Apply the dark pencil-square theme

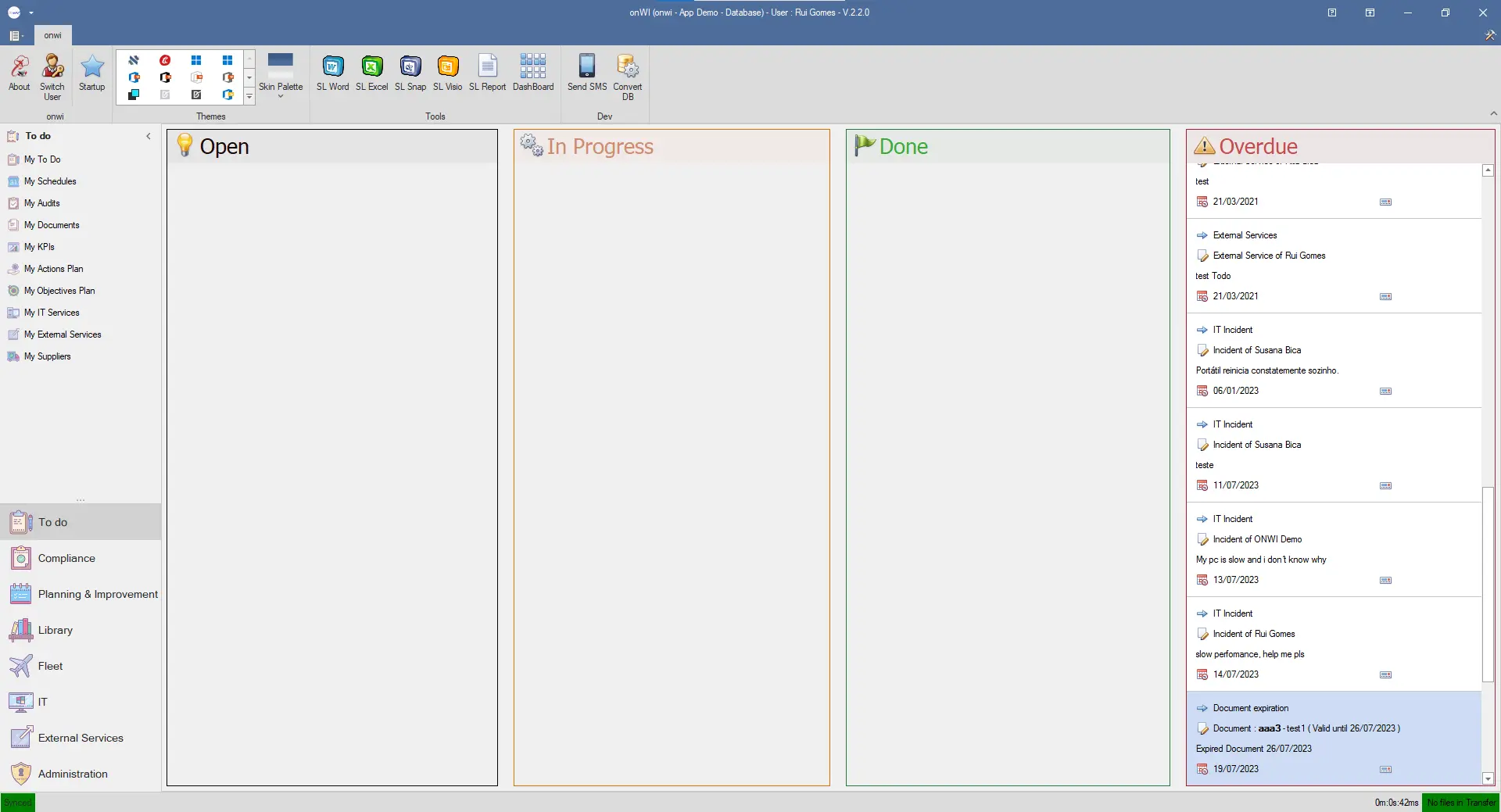pos(196,95)
